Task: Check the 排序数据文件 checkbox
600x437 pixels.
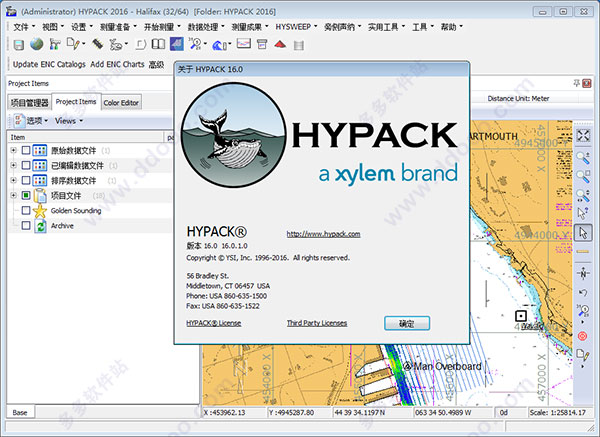Action: coord(26,180)
